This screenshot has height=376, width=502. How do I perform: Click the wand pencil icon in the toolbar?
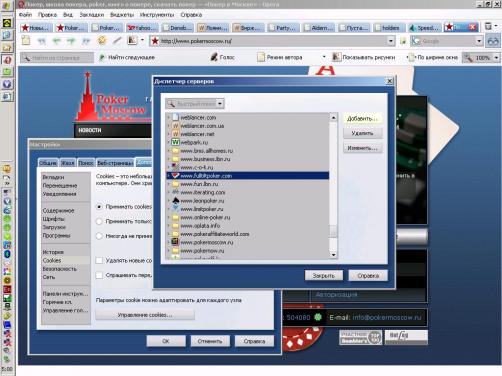coord(117,41)
